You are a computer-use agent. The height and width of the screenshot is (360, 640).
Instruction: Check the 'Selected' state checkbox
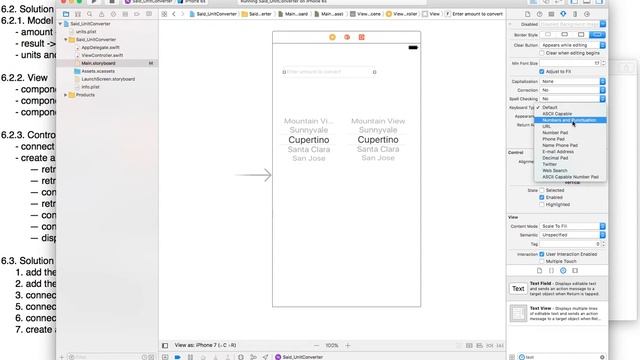coord(542,190)
